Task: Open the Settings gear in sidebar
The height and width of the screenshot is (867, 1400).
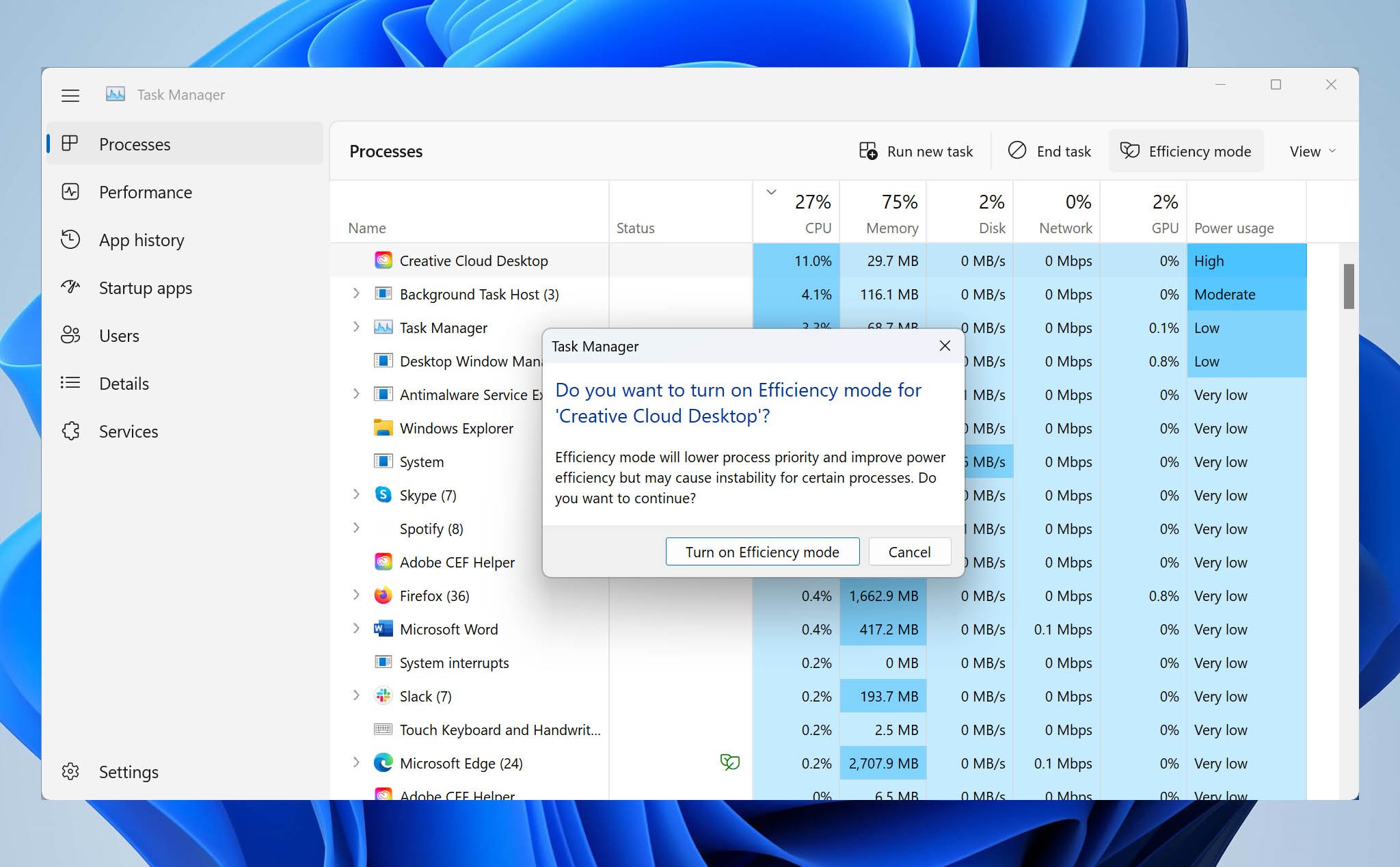Action: (x=70, y=772)
